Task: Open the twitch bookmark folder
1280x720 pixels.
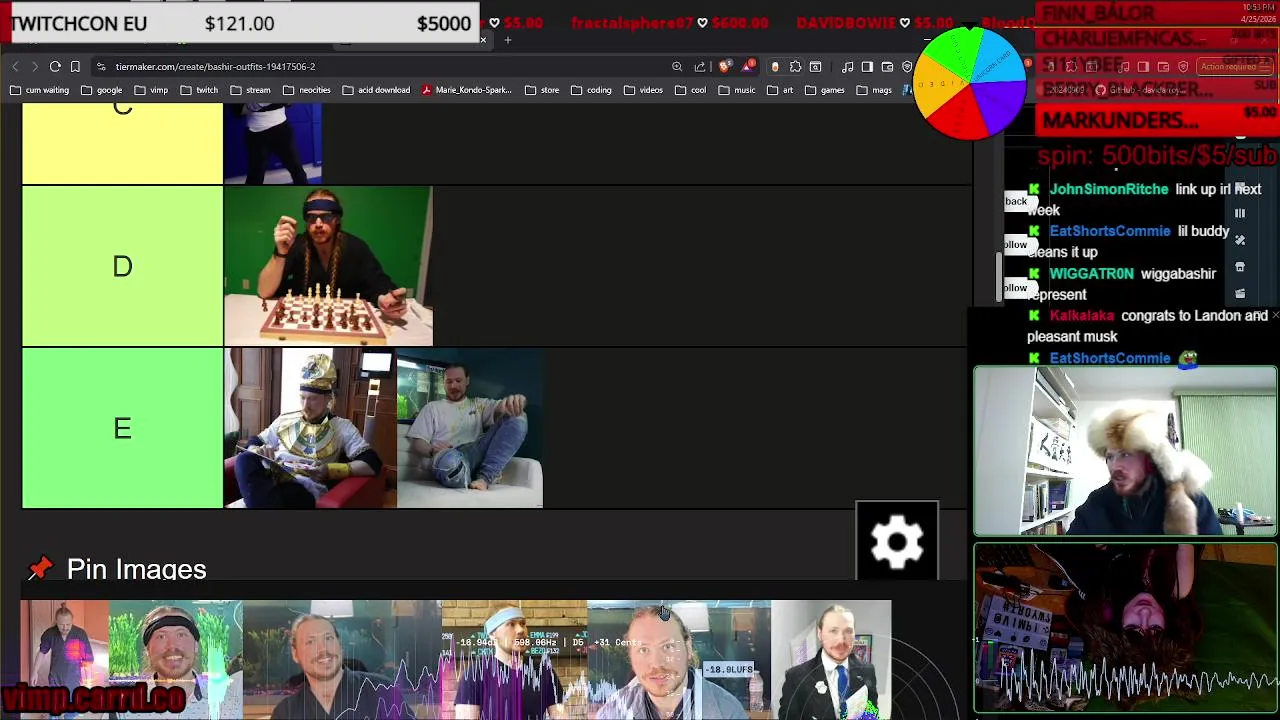Action: pos(199,90)
